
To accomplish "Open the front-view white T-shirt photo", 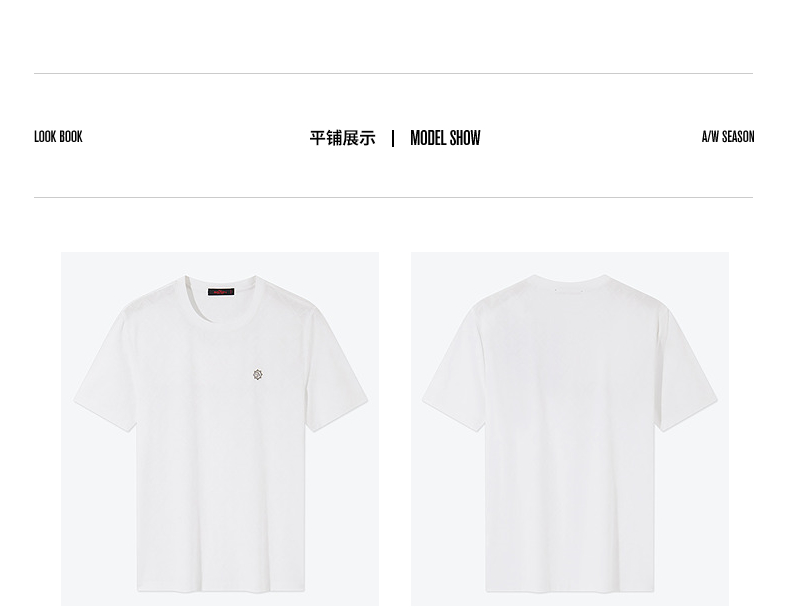I will pyautogui.click(x=220, y=429).
